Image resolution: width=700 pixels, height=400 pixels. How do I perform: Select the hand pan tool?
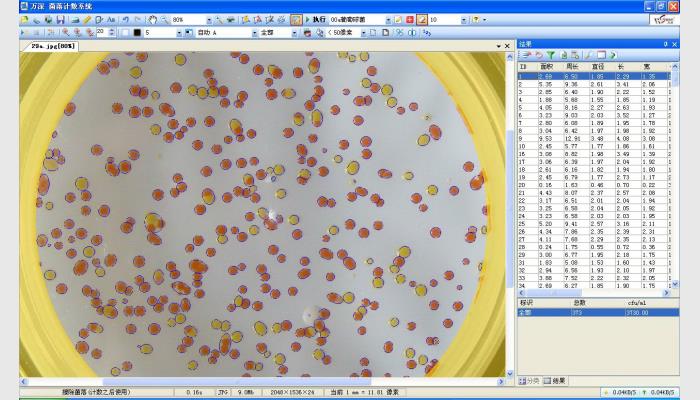[152, 19]
